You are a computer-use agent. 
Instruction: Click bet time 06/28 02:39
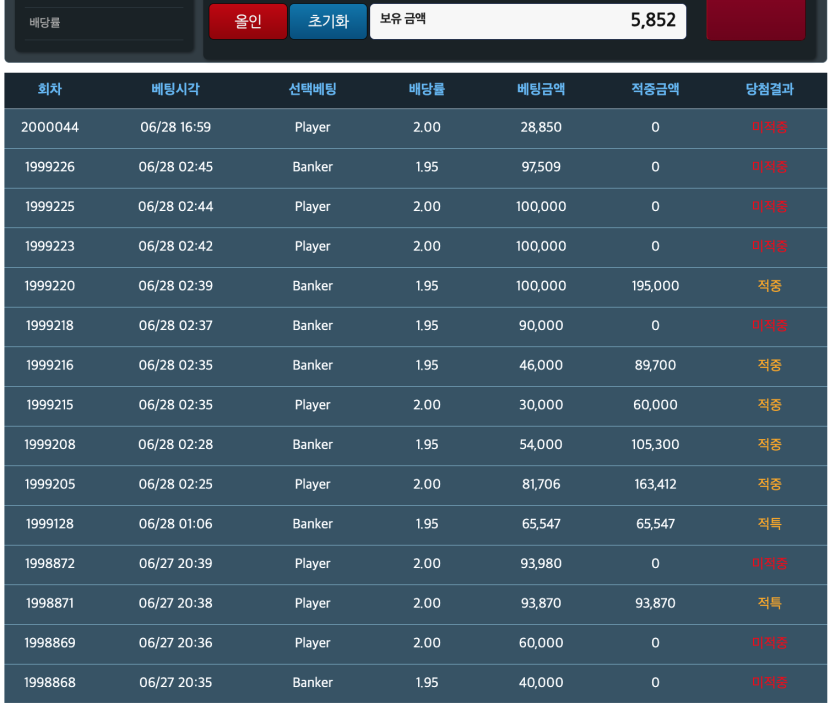coord(176,286)
